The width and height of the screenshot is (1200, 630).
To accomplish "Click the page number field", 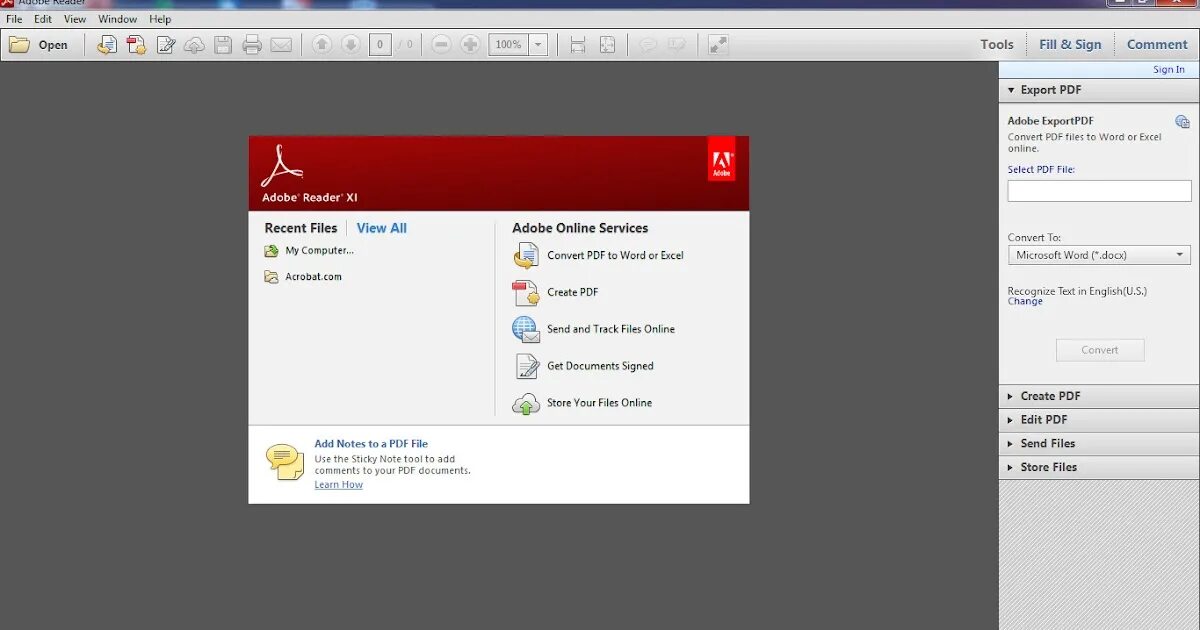I will click(380, 45).
